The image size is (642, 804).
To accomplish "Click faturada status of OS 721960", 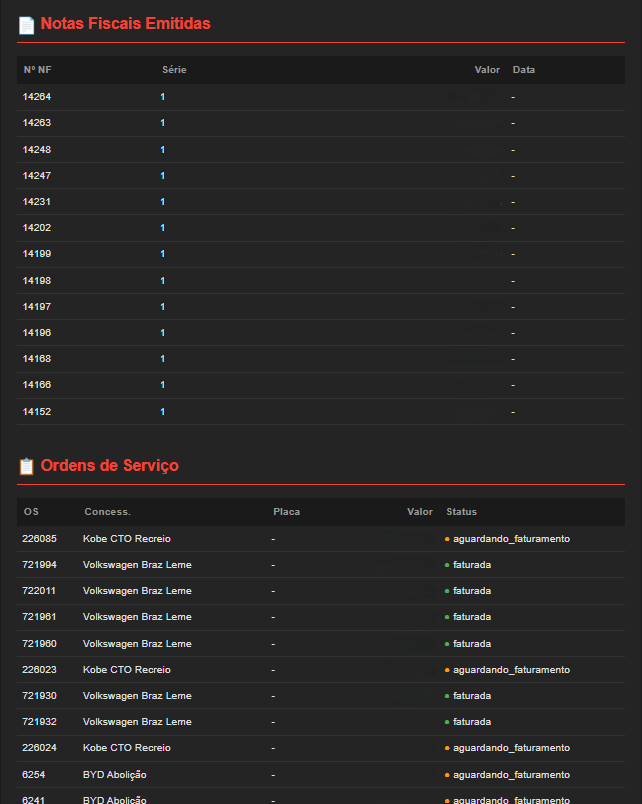I will 472,644.
